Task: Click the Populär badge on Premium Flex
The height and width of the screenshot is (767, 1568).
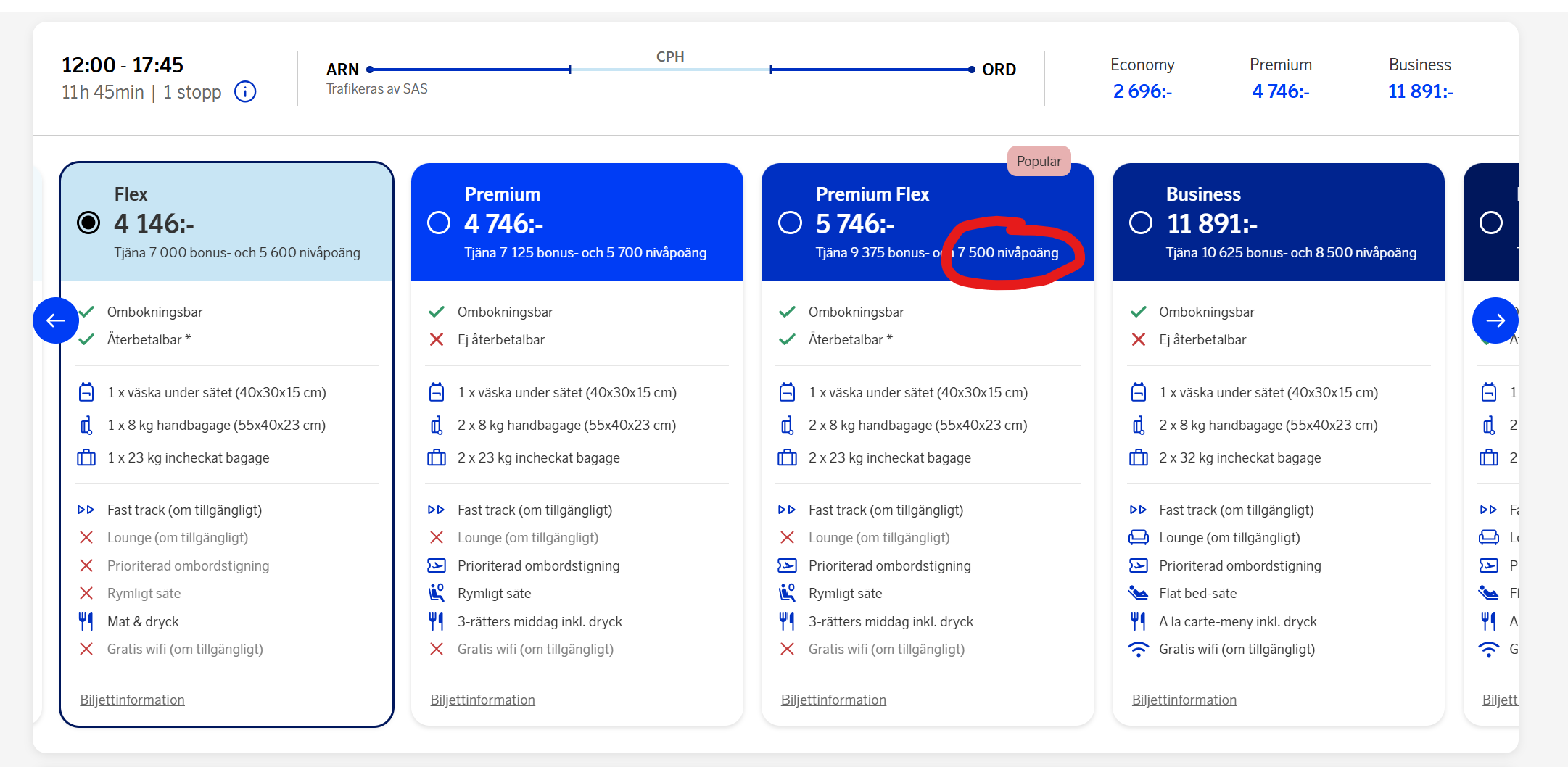Action: point(1039,161)
